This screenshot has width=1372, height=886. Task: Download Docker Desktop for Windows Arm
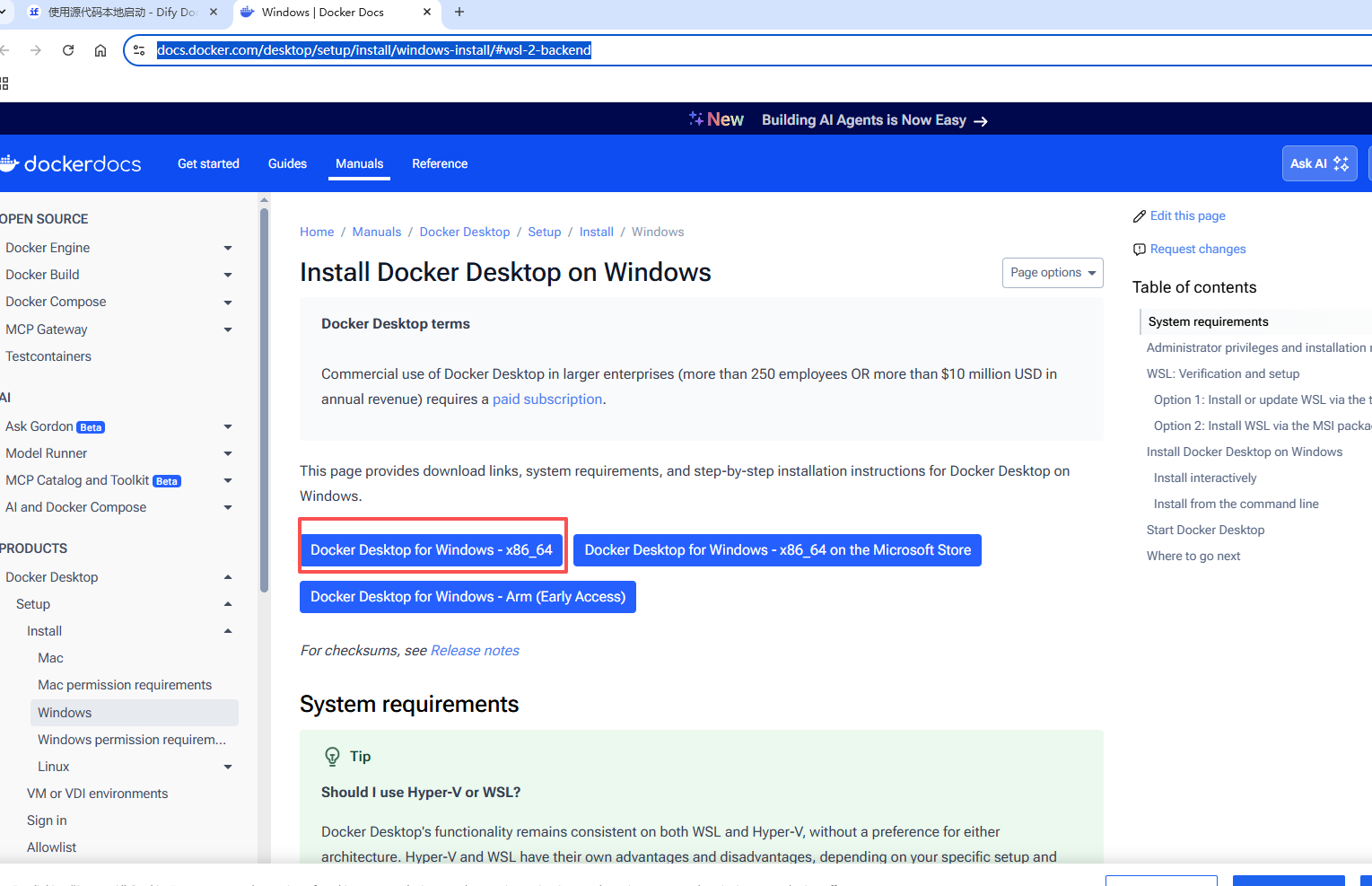[468, 597]
